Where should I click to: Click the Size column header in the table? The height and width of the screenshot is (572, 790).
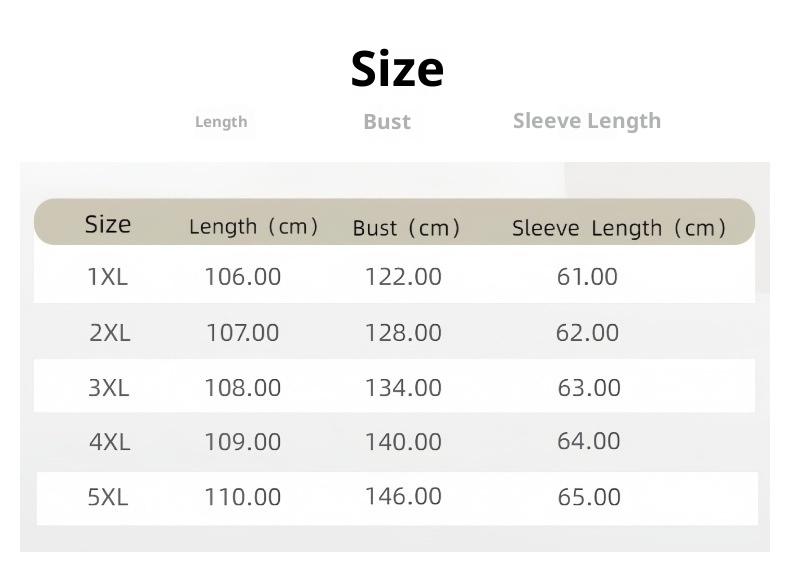click(108, 224)
